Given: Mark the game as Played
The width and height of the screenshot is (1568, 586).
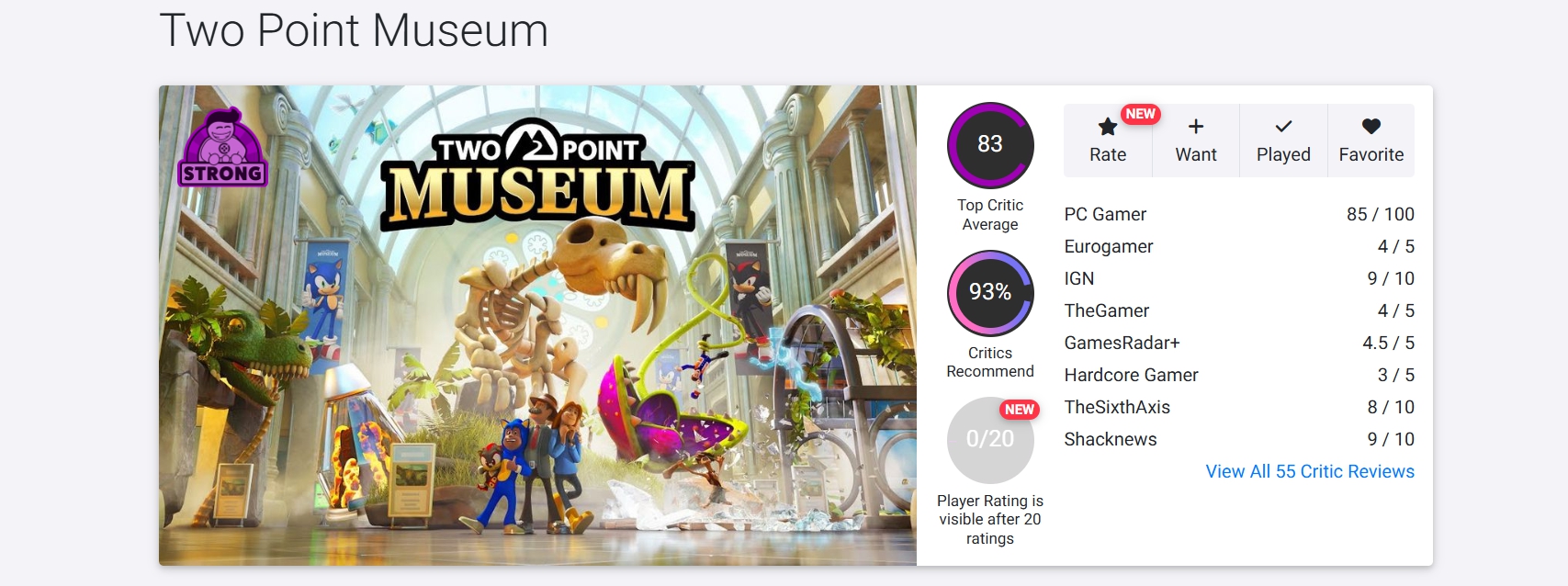Looking at the screenshot, I should (1283, 140).
